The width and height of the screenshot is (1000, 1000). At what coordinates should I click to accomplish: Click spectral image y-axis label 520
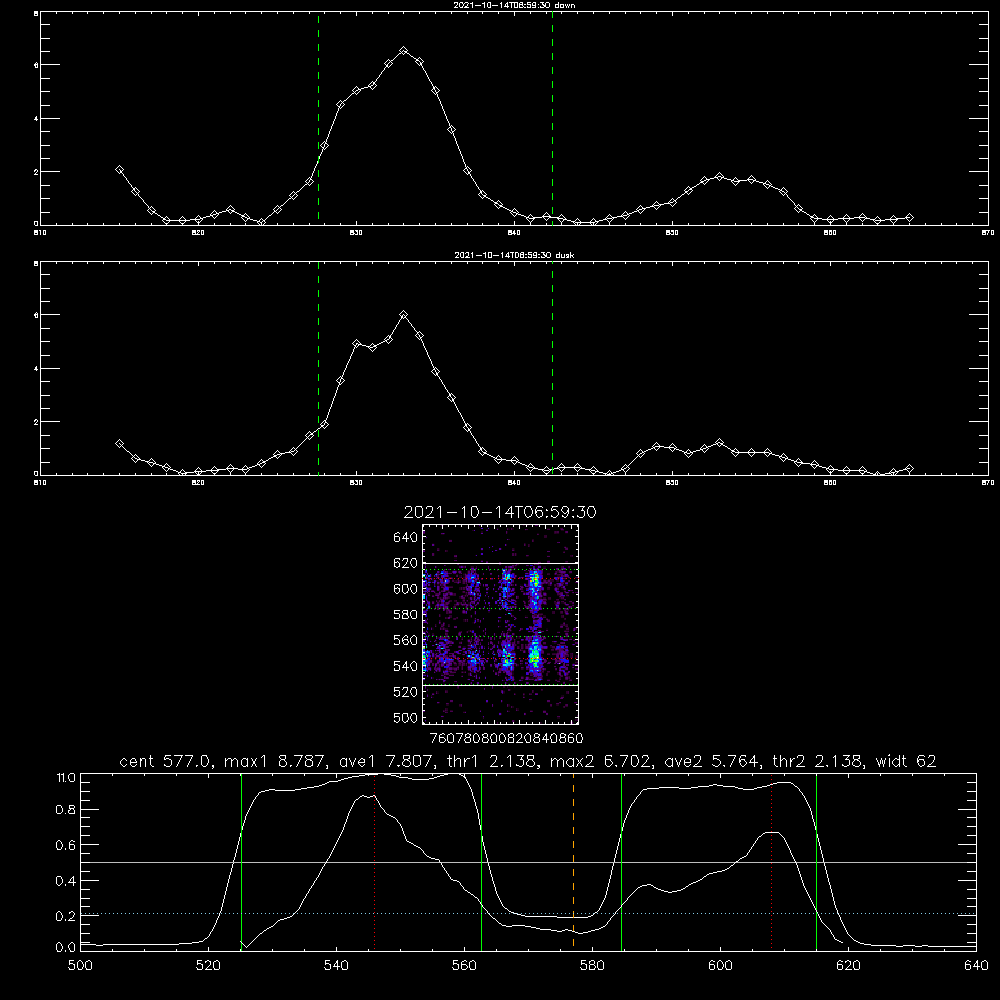click(405, 692)
